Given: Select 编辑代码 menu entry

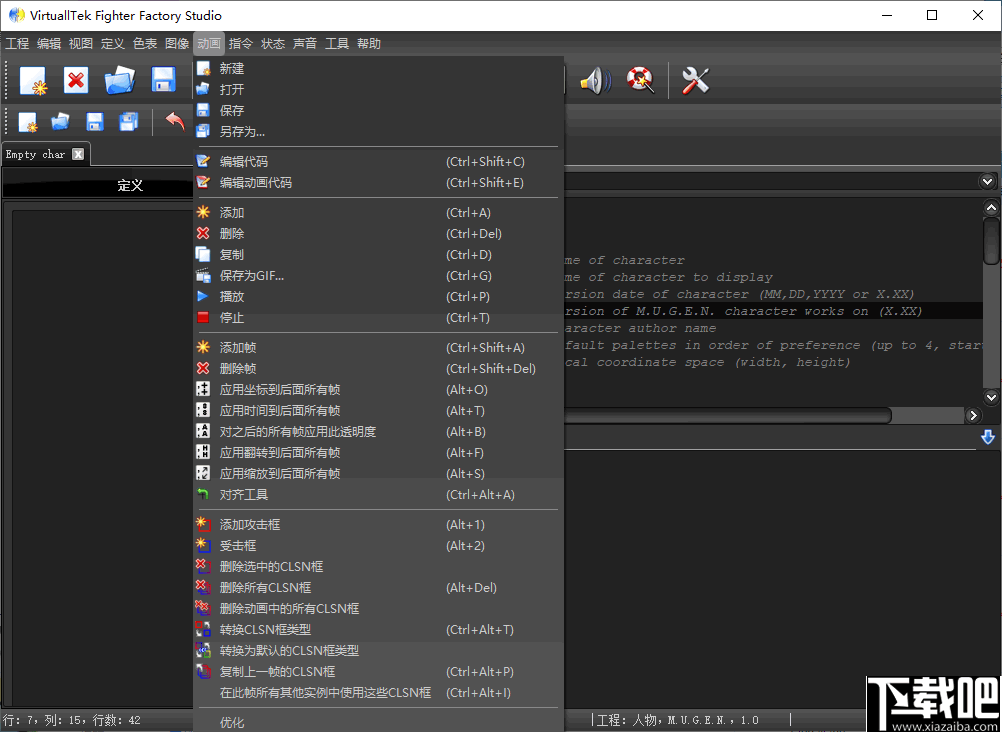Looking at the screenshot, I should point(378,162).
